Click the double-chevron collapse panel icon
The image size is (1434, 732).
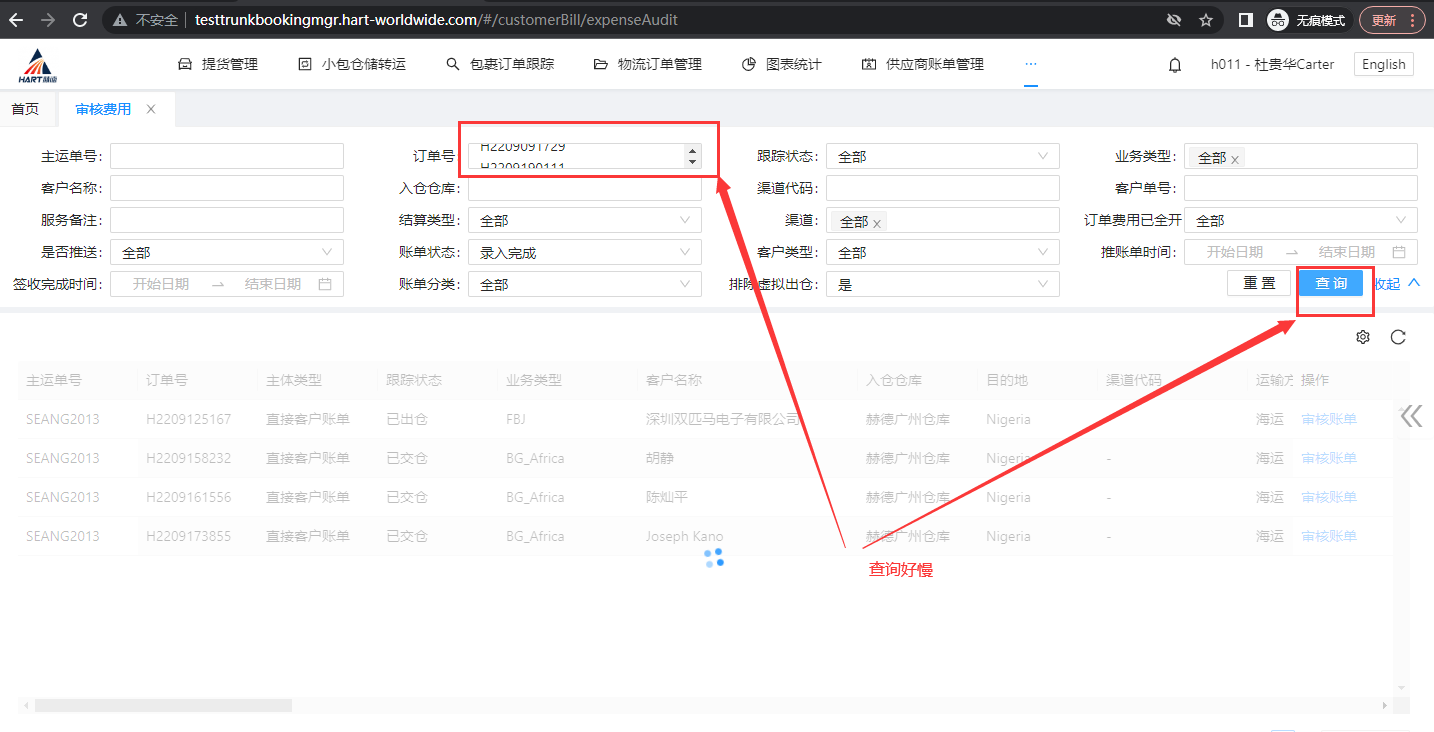[1411, 416]
